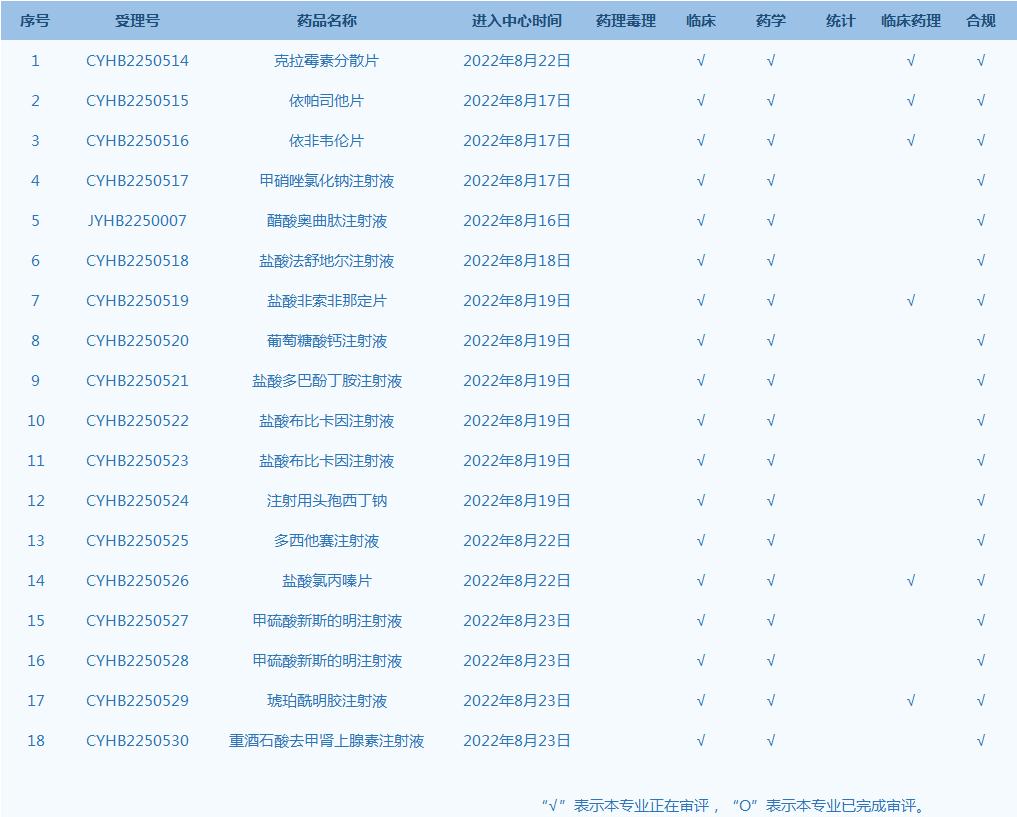The image size is (1017, 817).
Task: Select acceptance number JYHB2250007
Action: (137, 221)
